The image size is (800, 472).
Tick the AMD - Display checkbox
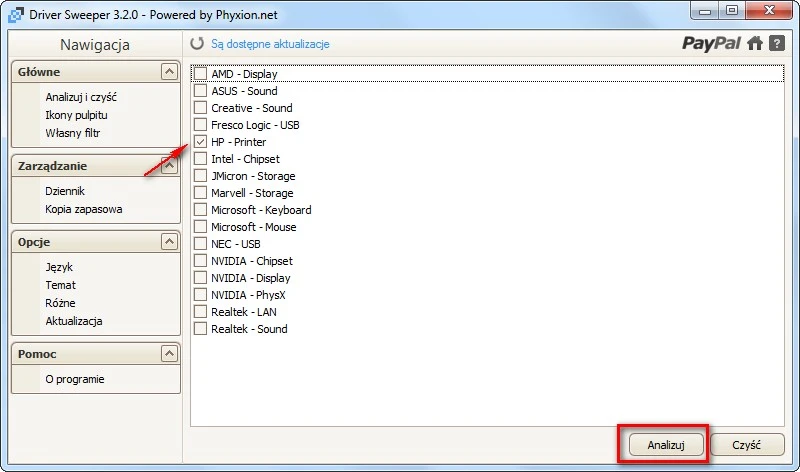click(x=201, y=74)
